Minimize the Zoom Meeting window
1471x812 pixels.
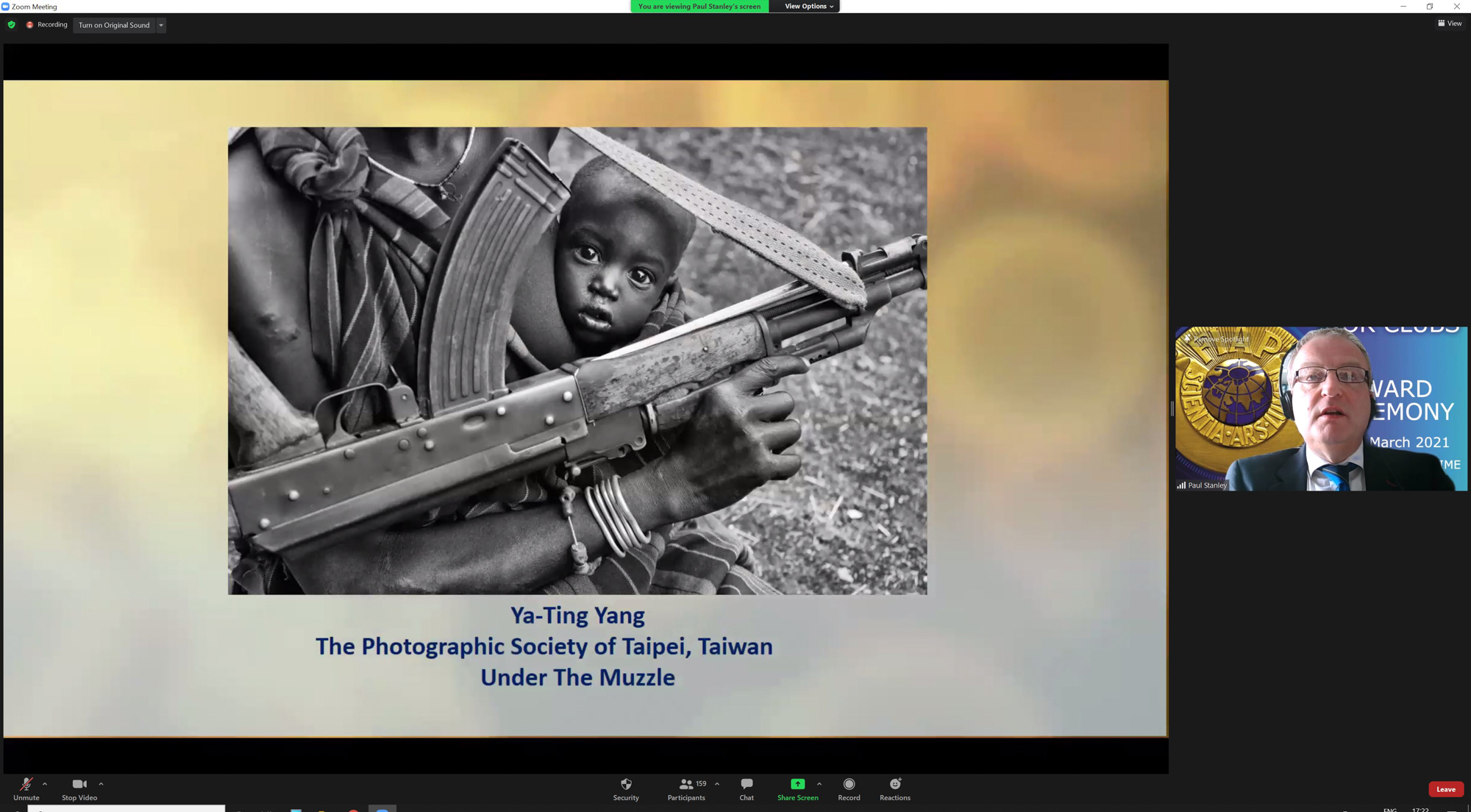click(x=1403, y=7)
